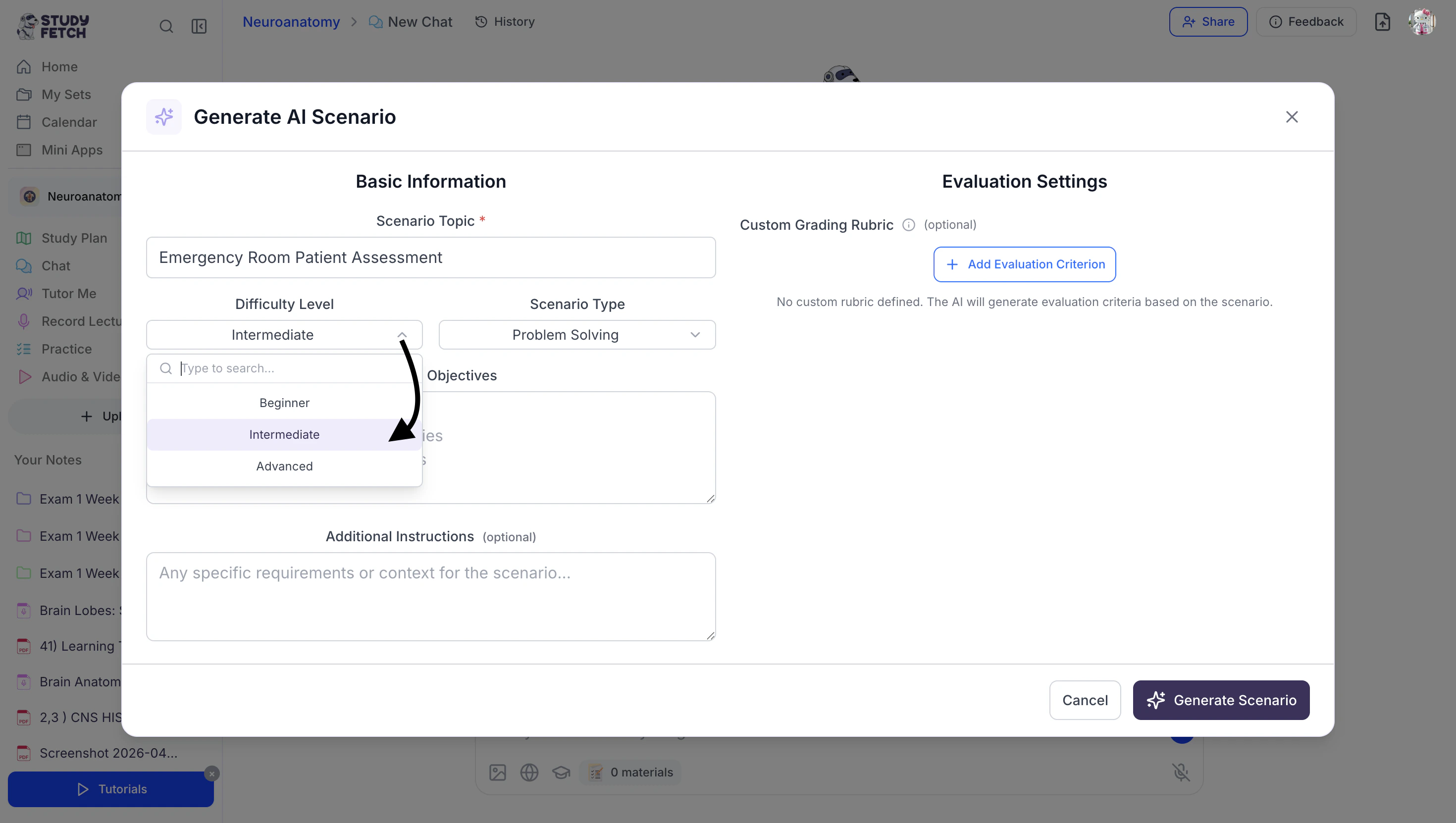This screenshot has height=823, width=1456.
Task: Choose Advanced difficulty option
Action: [x=284, y=466]
